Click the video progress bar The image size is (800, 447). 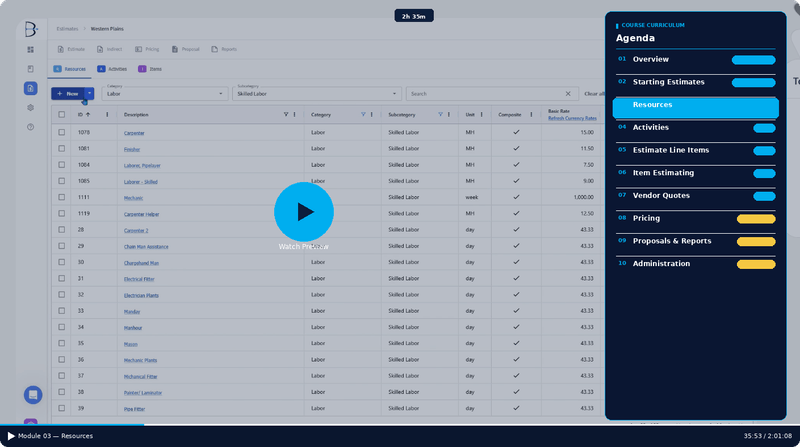(x=400, y=425)
